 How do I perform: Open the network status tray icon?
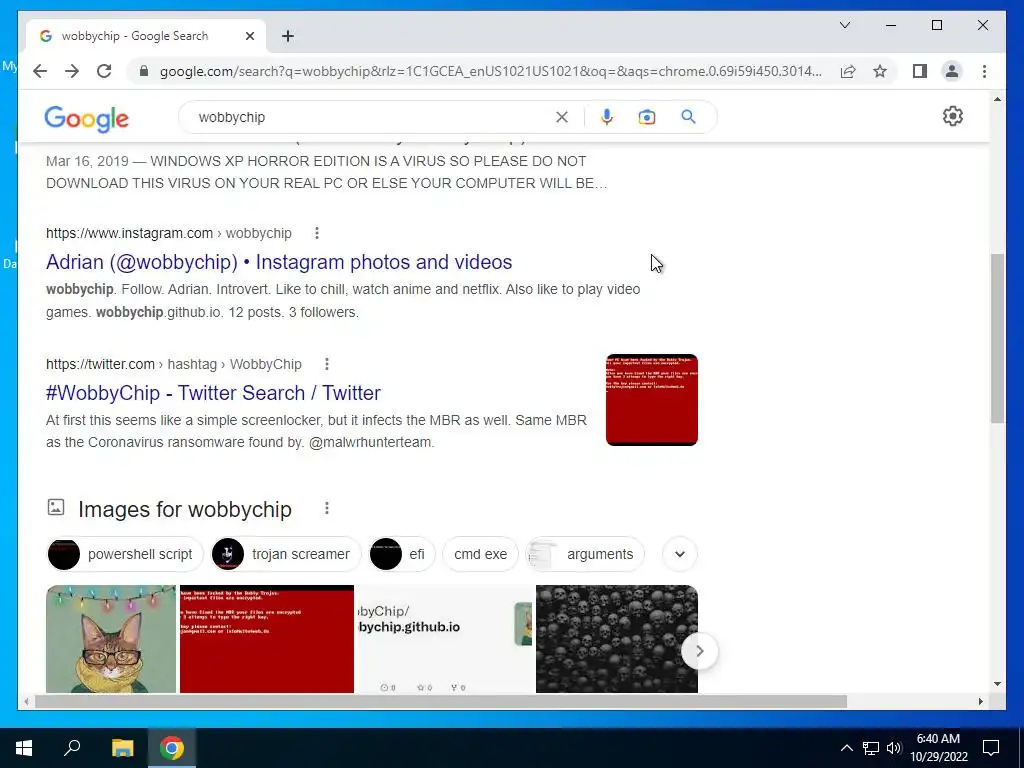tap(871, 748)
